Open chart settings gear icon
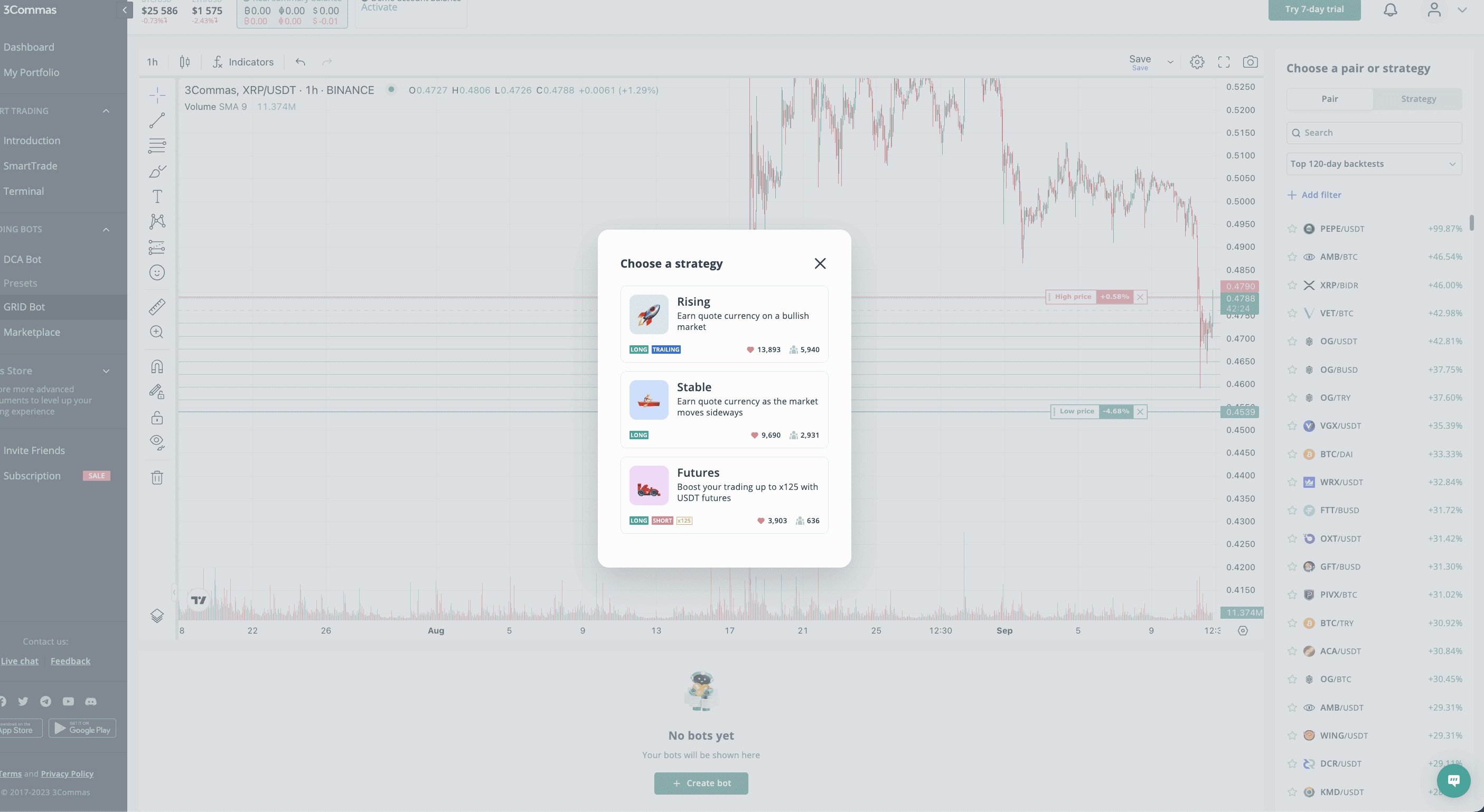Screen dimensions: 1484x812 pos(1197,62)
